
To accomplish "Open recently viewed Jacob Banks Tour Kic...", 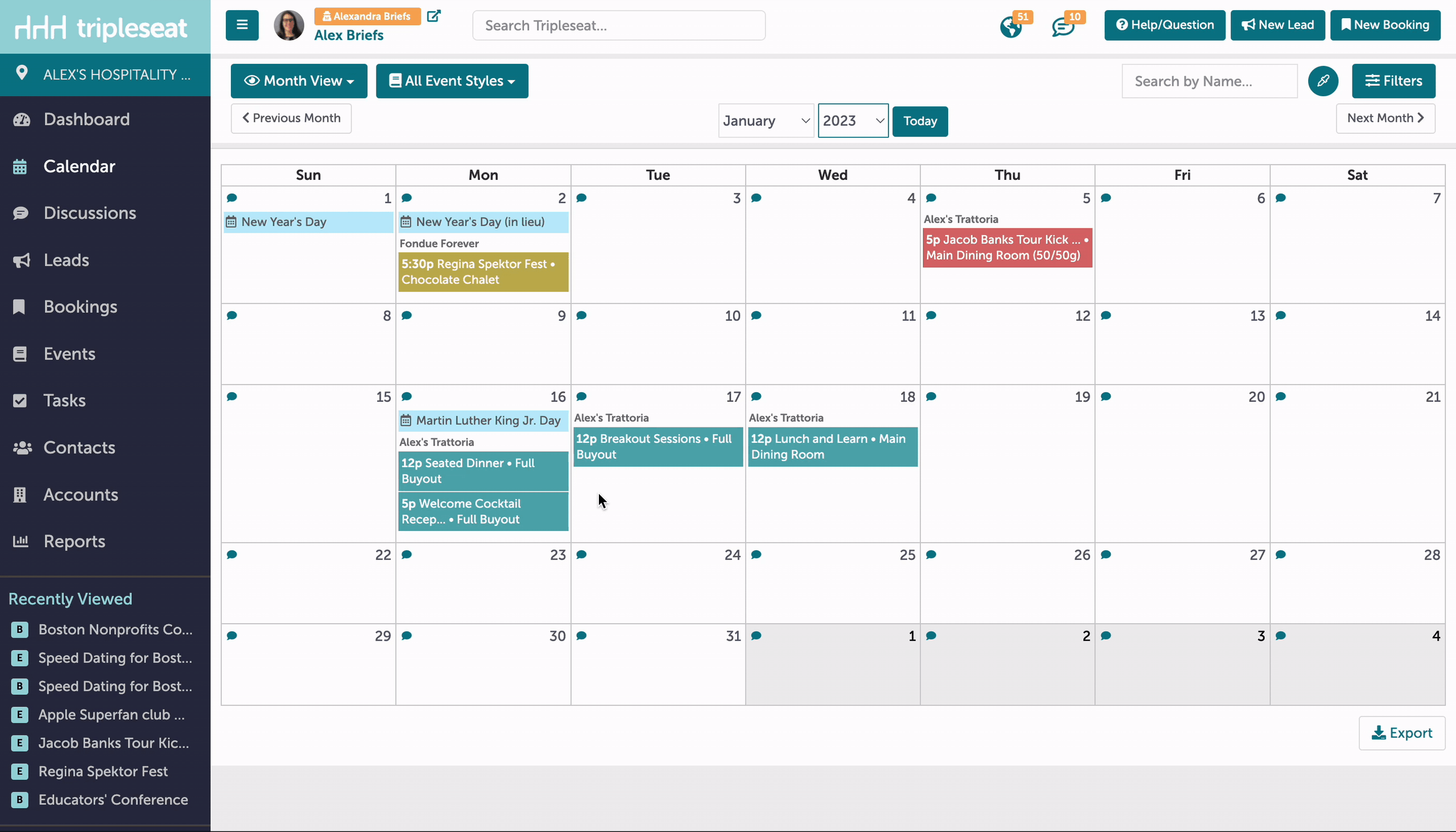I will 114,743.
